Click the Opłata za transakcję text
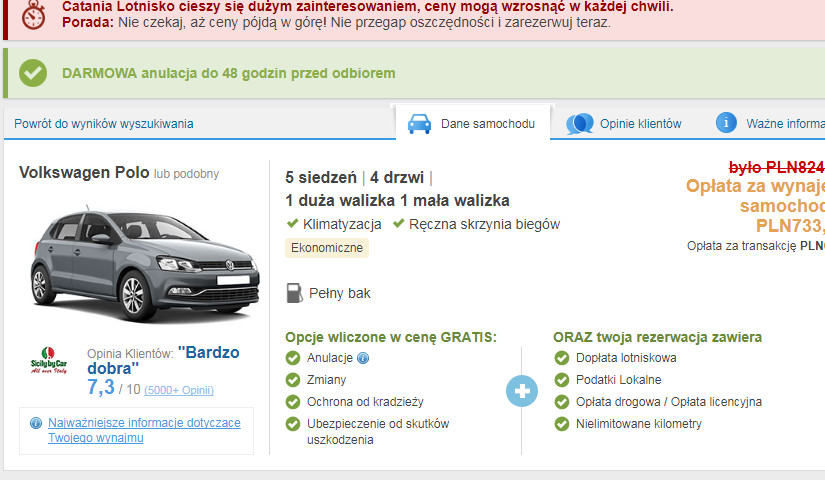 (x=756, y=246)
